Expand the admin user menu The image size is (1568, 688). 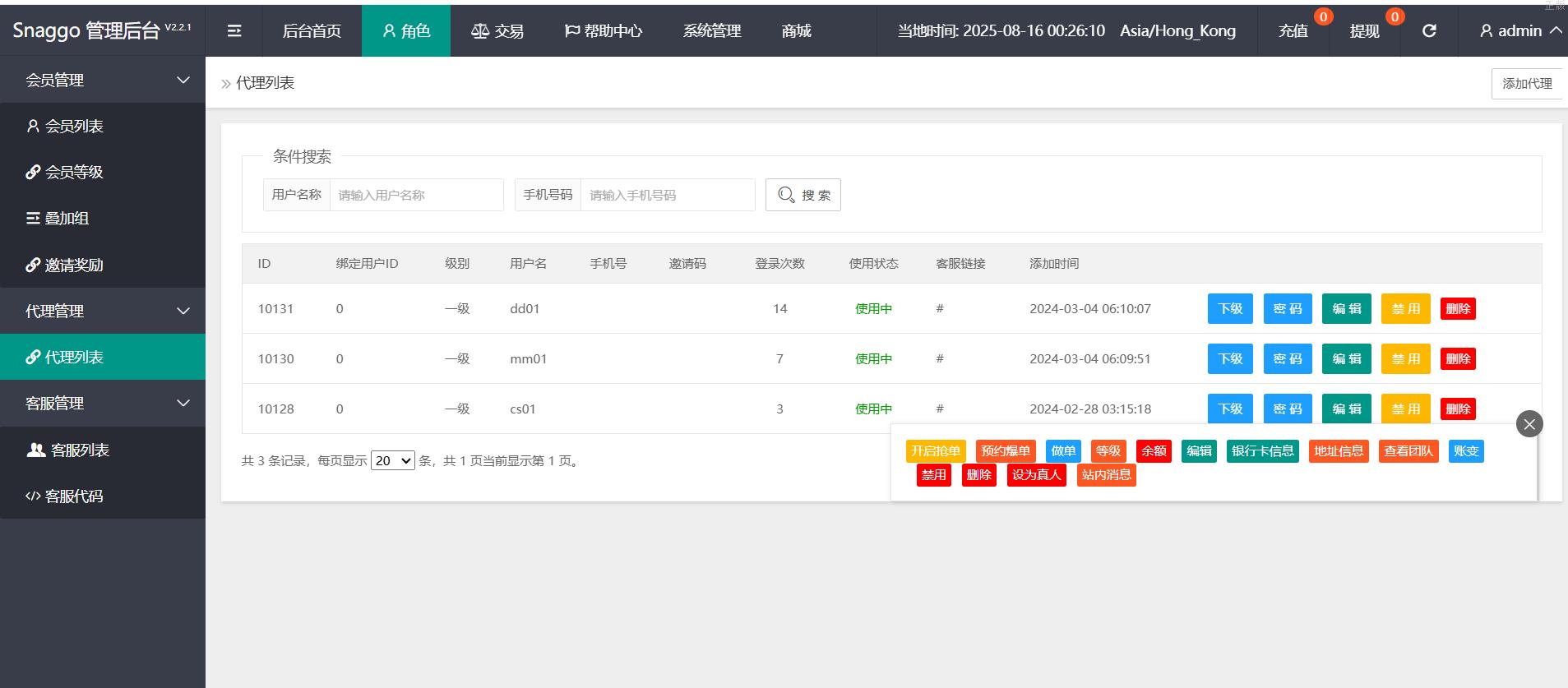tap(1519, 30)
